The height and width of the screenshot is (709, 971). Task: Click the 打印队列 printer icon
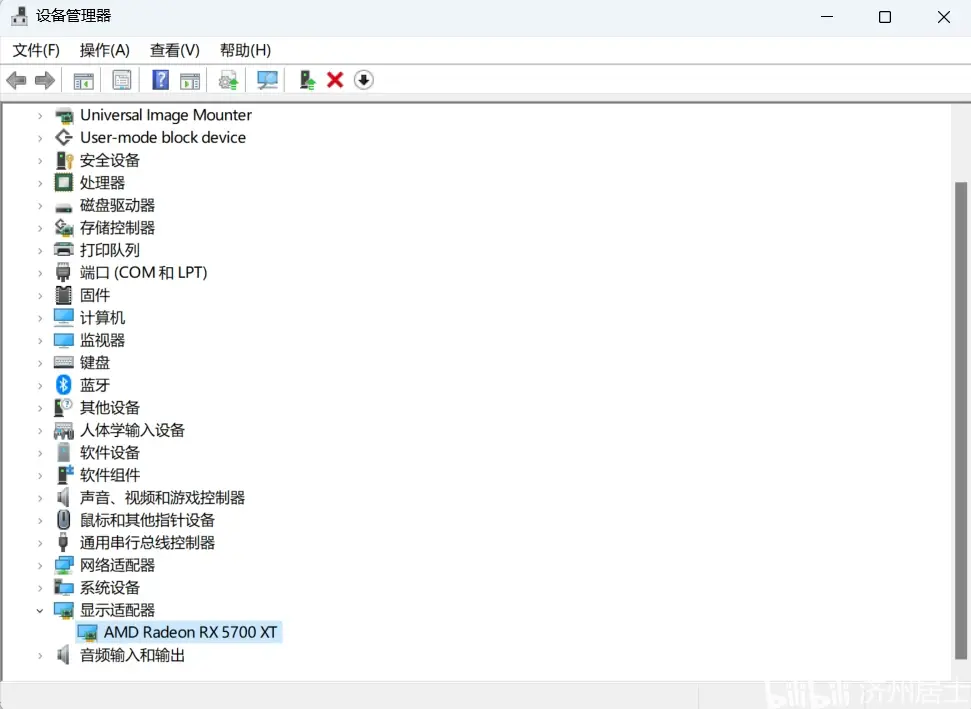tap(63, 250)
